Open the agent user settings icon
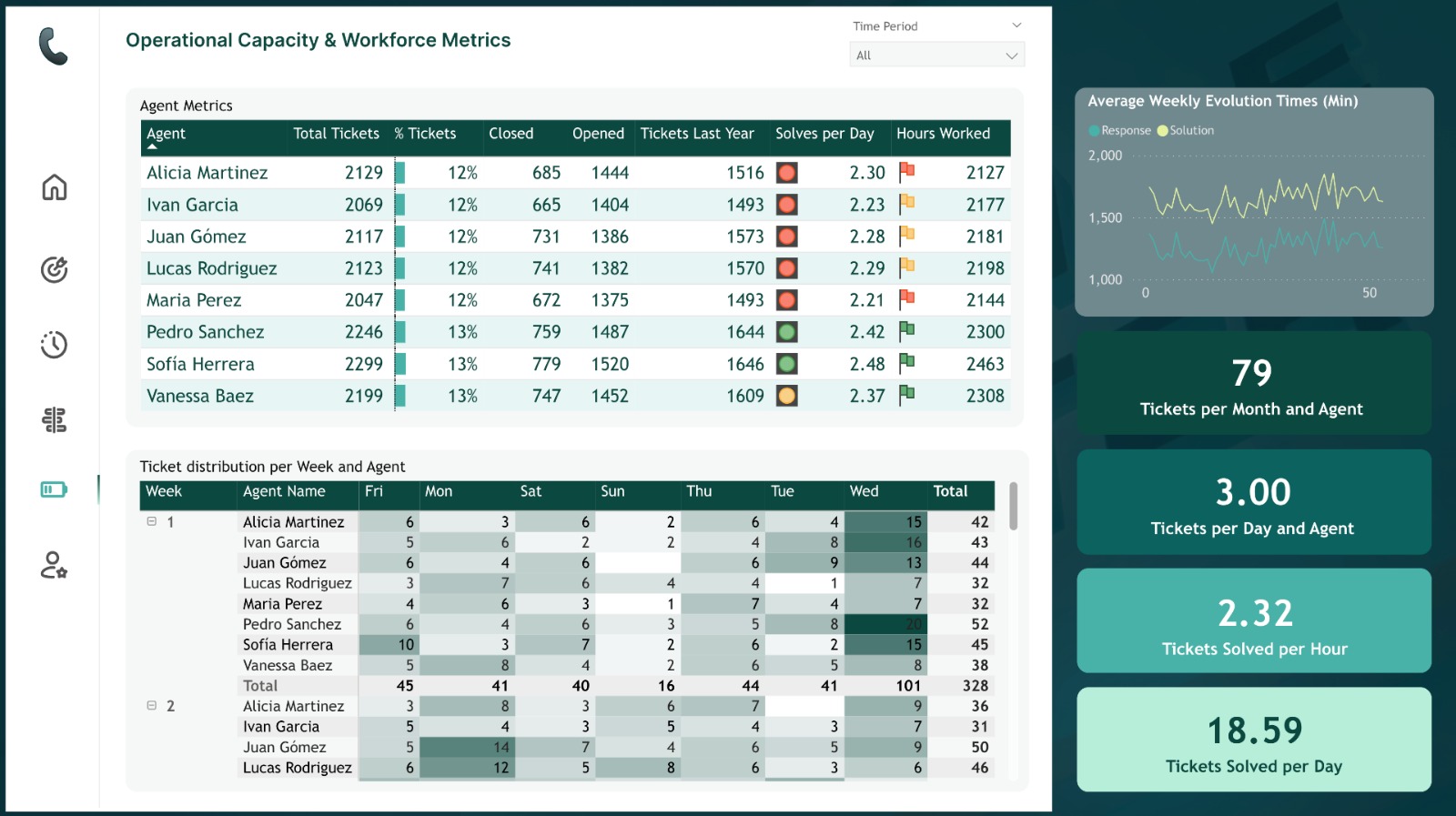Viewport: 1456px width, 816px height. point(55,565)
